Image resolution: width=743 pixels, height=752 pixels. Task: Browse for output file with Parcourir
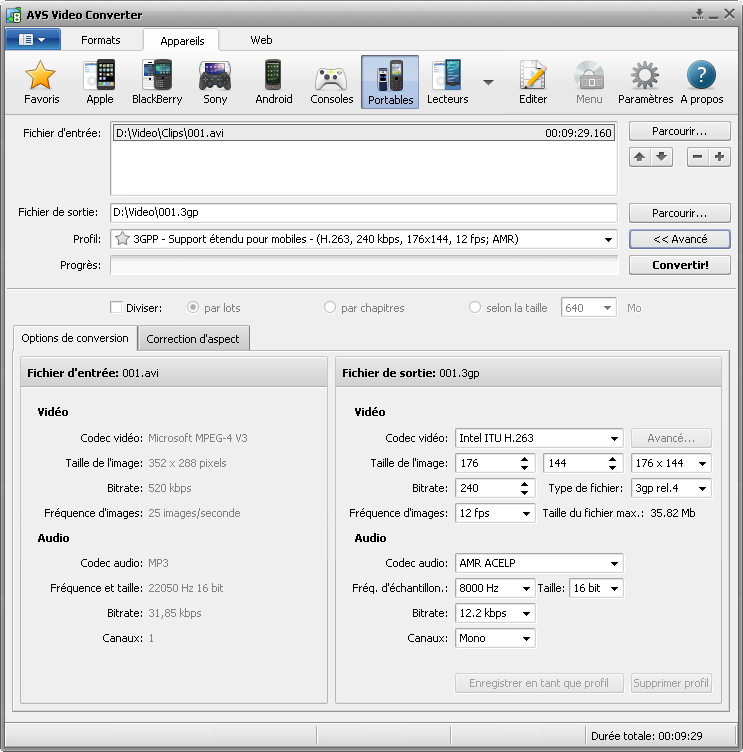pyautogui.click(x=680, y=213)
